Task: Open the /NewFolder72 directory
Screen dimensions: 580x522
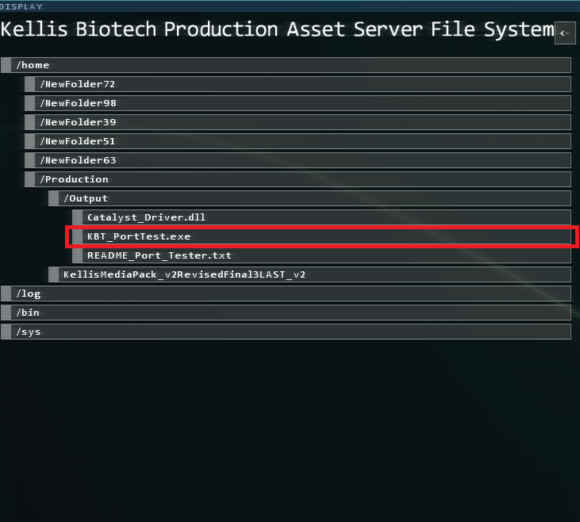Action: click(x=298, y=84)
